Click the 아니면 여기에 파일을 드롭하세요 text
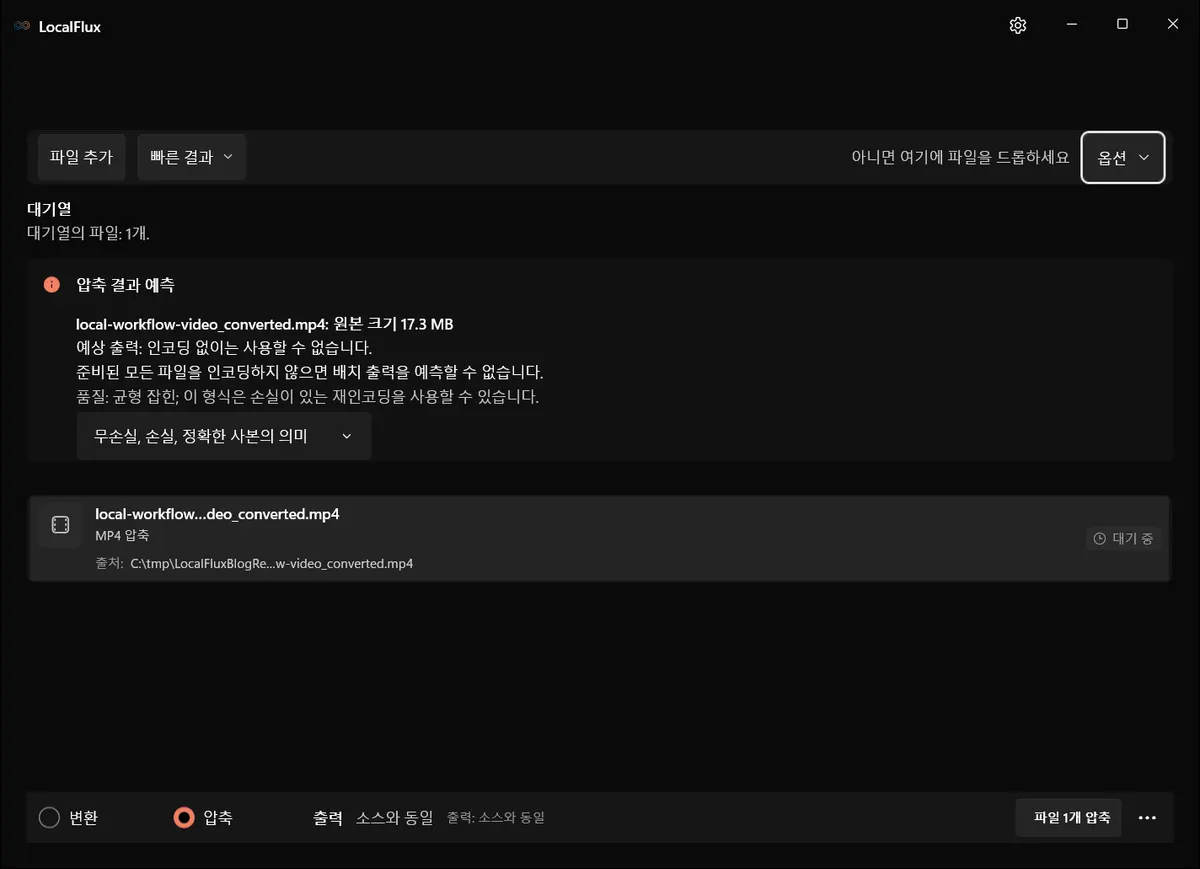1200x869 pixels. (x=960, y=158)
